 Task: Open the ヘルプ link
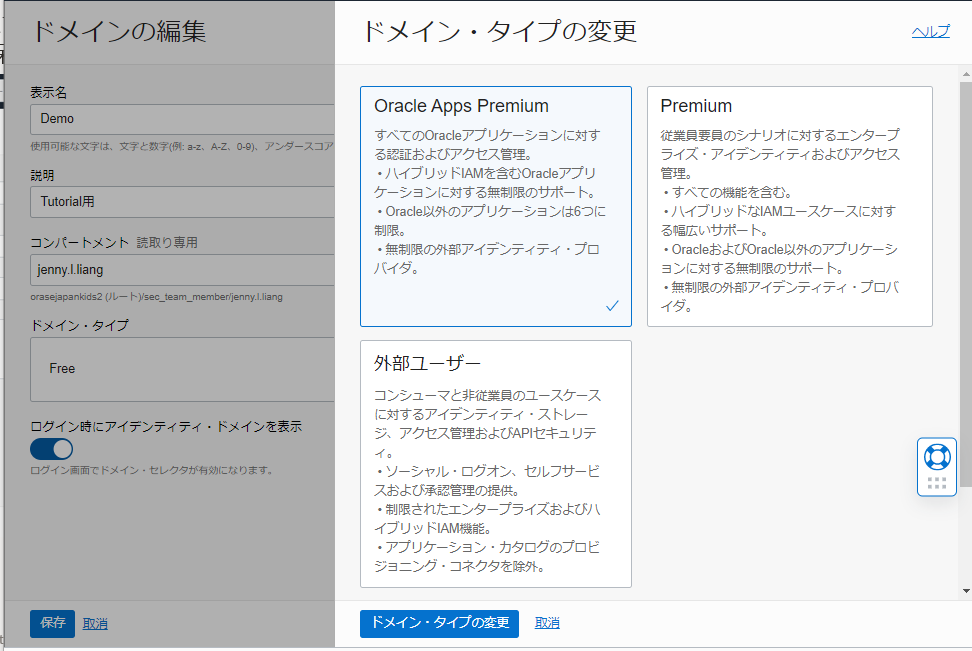[x=930, y=32]
